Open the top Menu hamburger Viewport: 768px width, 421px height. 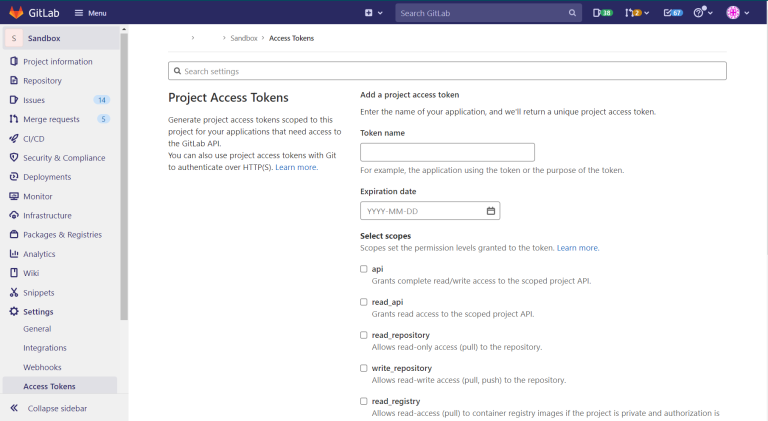91,13
